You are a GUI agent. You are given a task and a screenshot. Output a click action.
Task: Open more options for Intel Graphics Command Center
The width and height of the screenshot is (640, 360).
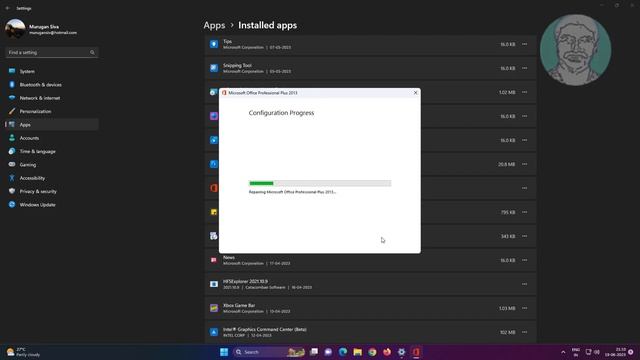pos(524,332)
